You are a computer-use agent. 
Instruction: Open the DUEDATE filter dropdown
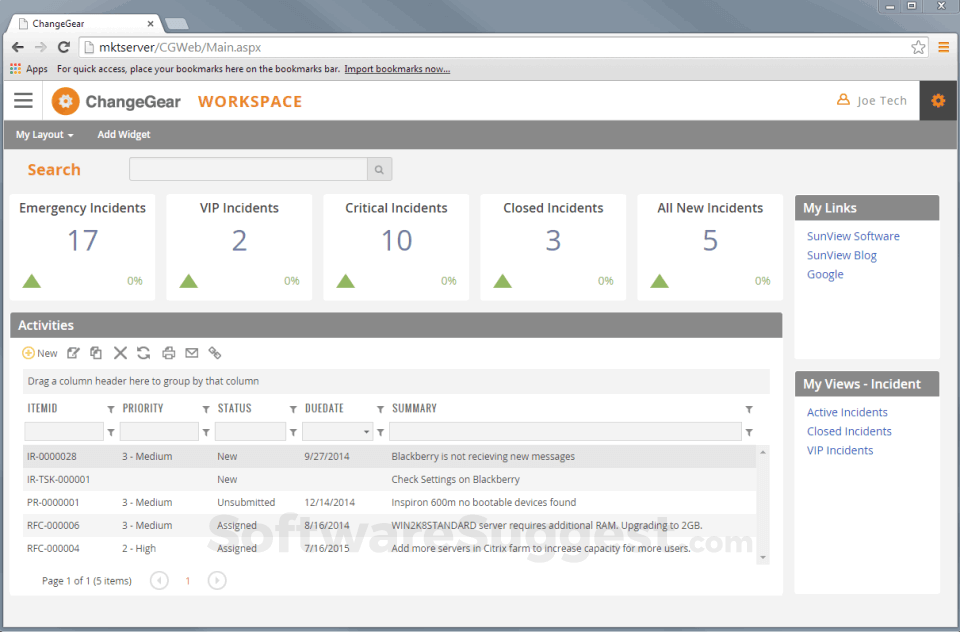click(367, 432)
